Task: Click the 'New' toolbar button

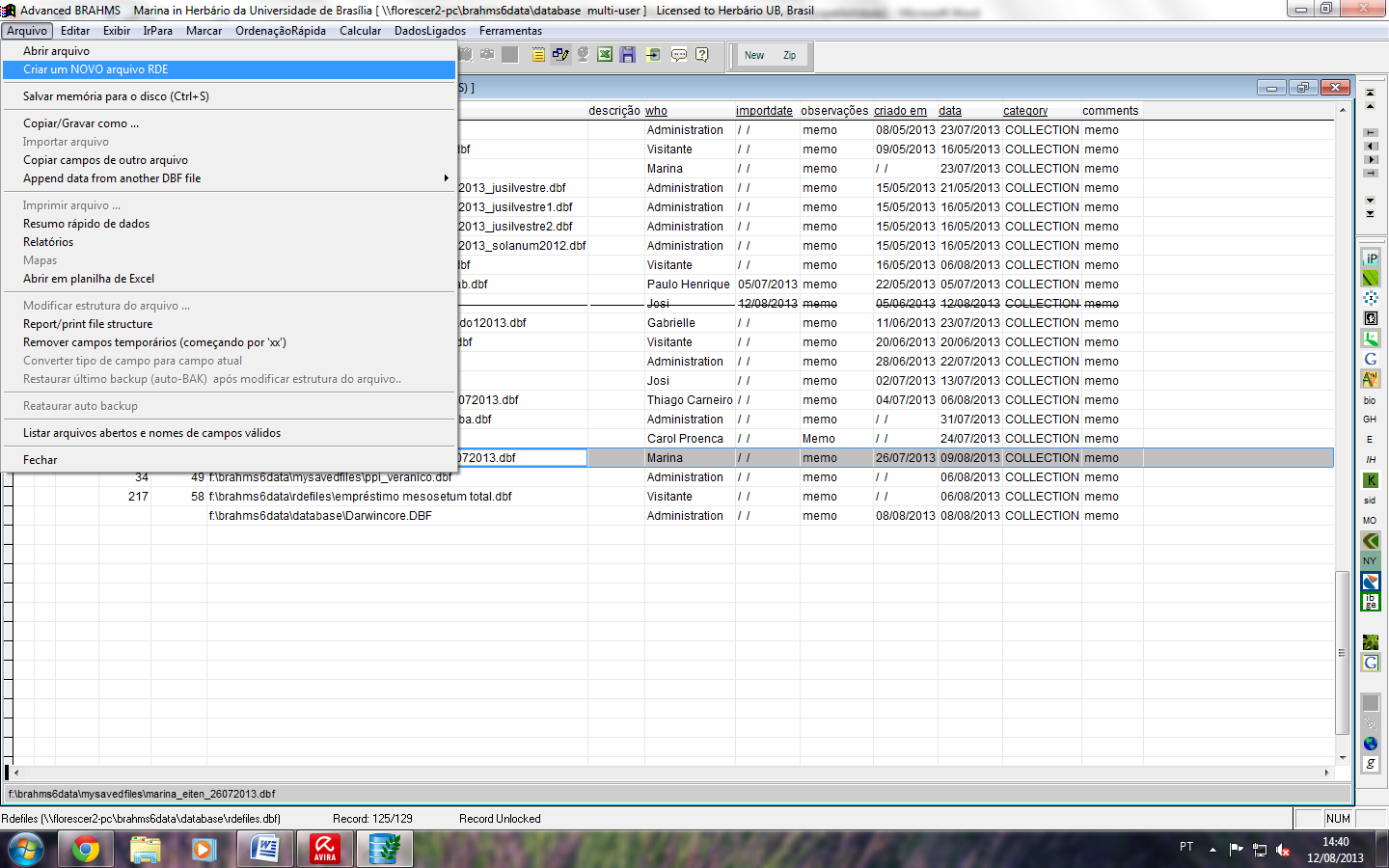Action: (754, 56)
